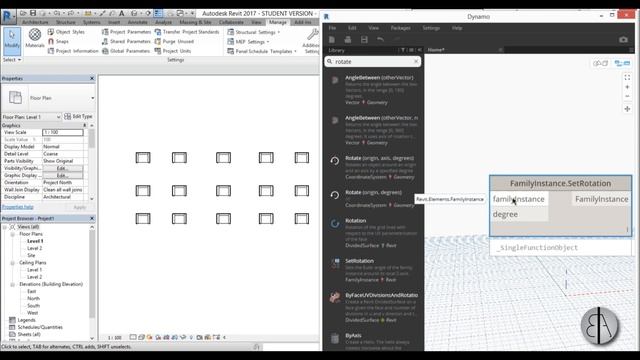Open Project Parameters
Image resolution: width=640 pixels, height=360 pixels.
tap(126, 32)
